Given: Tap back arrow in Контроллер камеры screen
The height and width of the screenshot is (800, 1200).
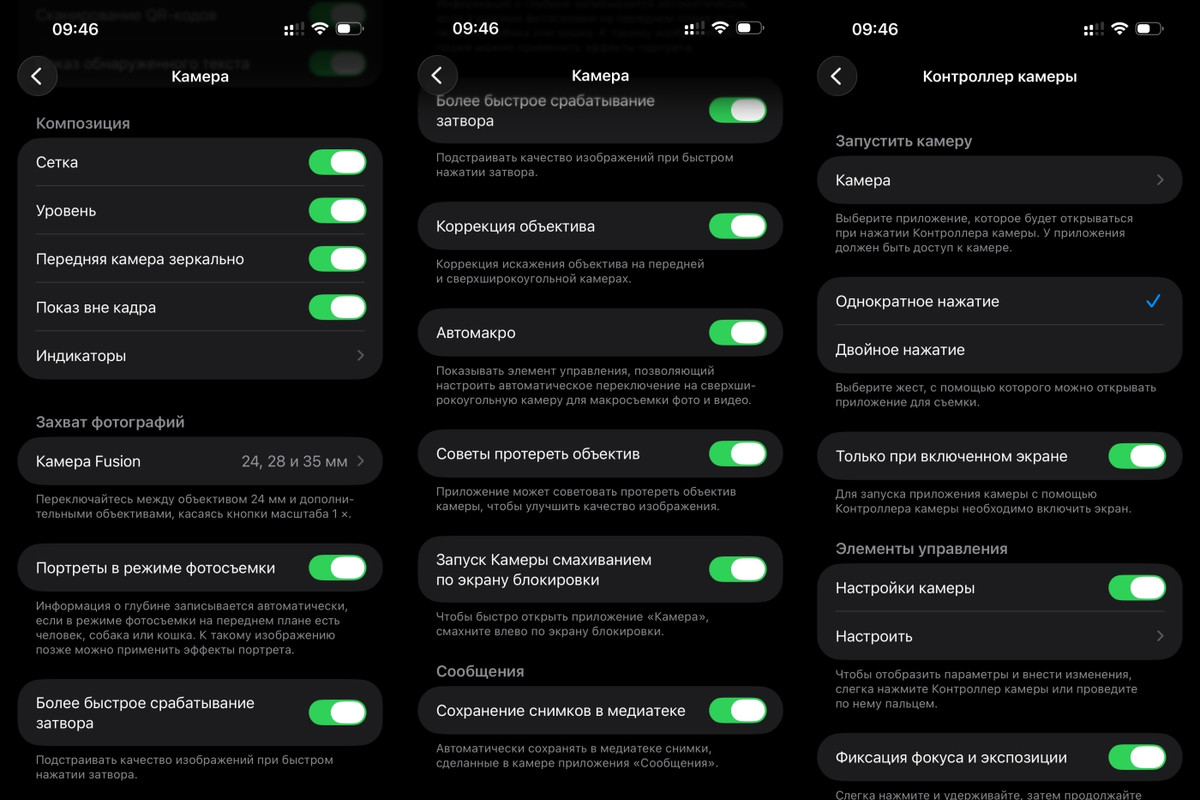Looking at the screenshot, I should [x=837, y=76].
